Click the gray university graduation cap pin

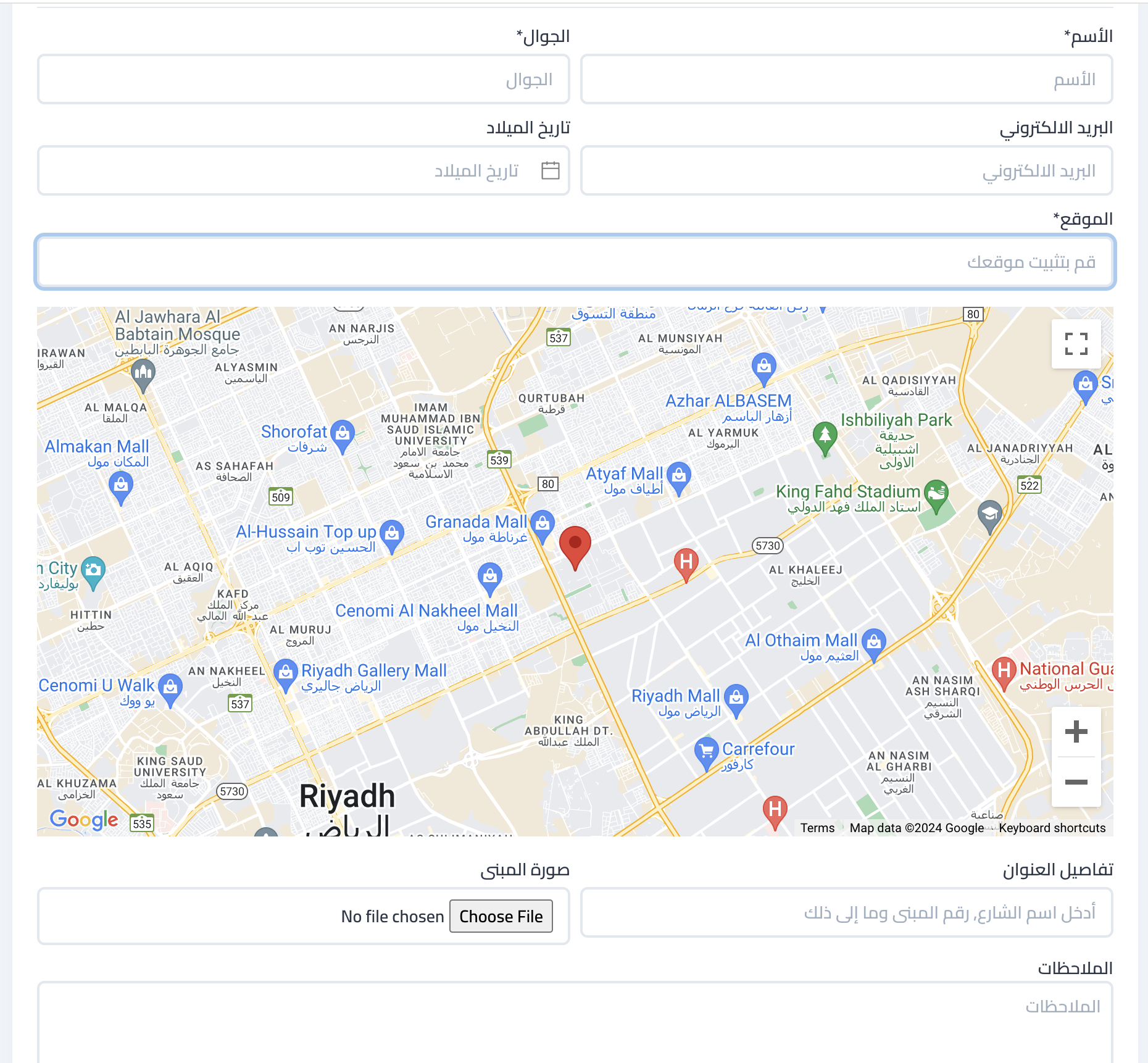coord(990,517)
